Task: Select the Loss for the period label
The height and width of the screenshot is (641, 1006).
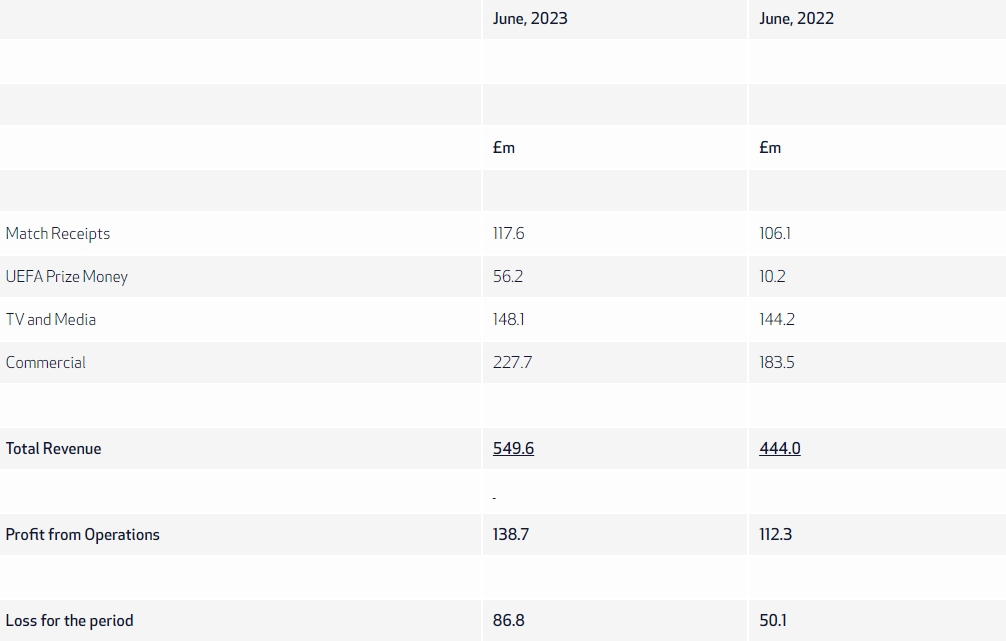Action: point(70,620)
